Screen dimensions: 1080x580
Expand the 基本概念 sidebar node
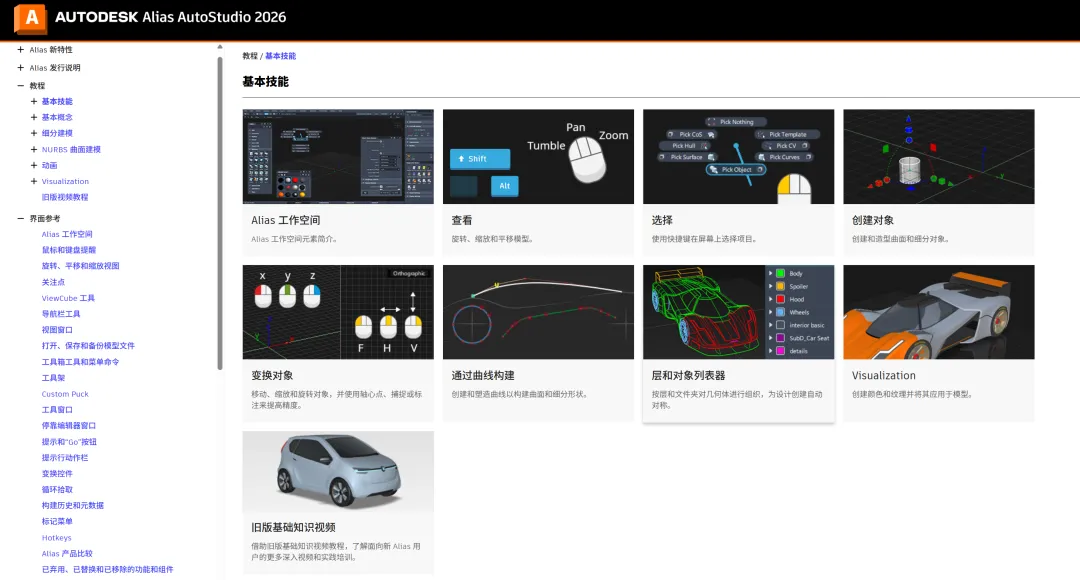tap(34, 117)
